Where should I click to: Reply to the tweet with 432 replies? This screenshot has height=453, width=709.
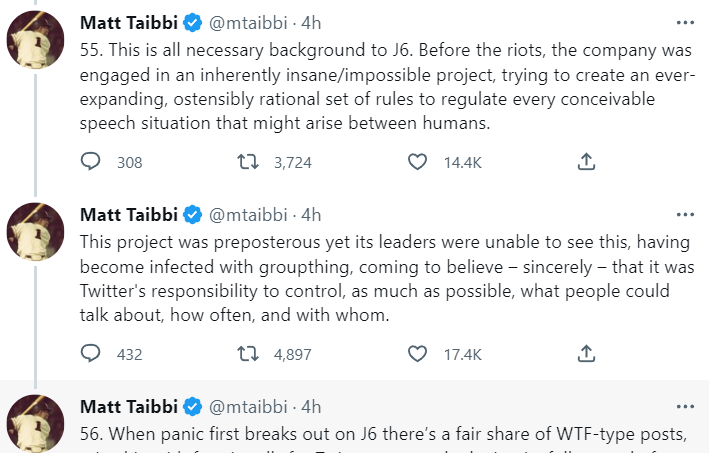(91, 353)
